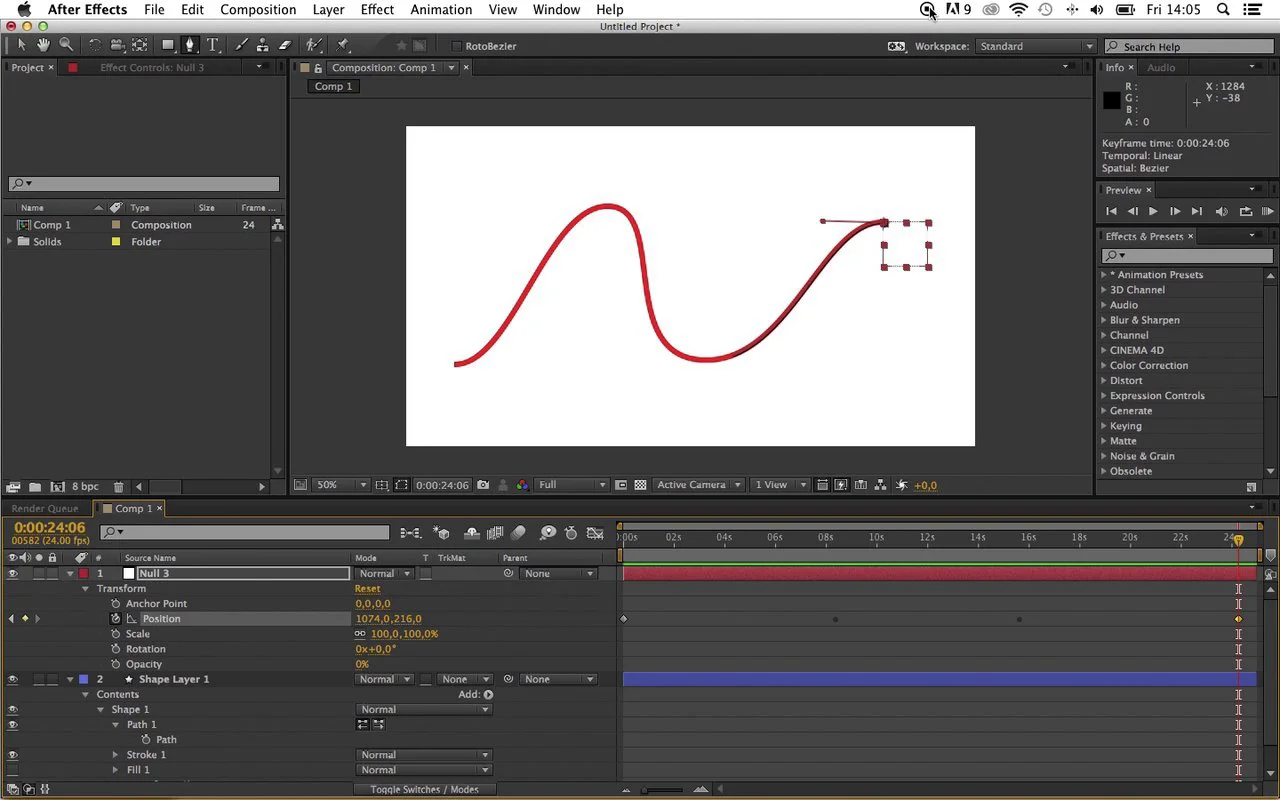
Task: Click the Graph Editor icon in timeline
Action: click(595, 533)
